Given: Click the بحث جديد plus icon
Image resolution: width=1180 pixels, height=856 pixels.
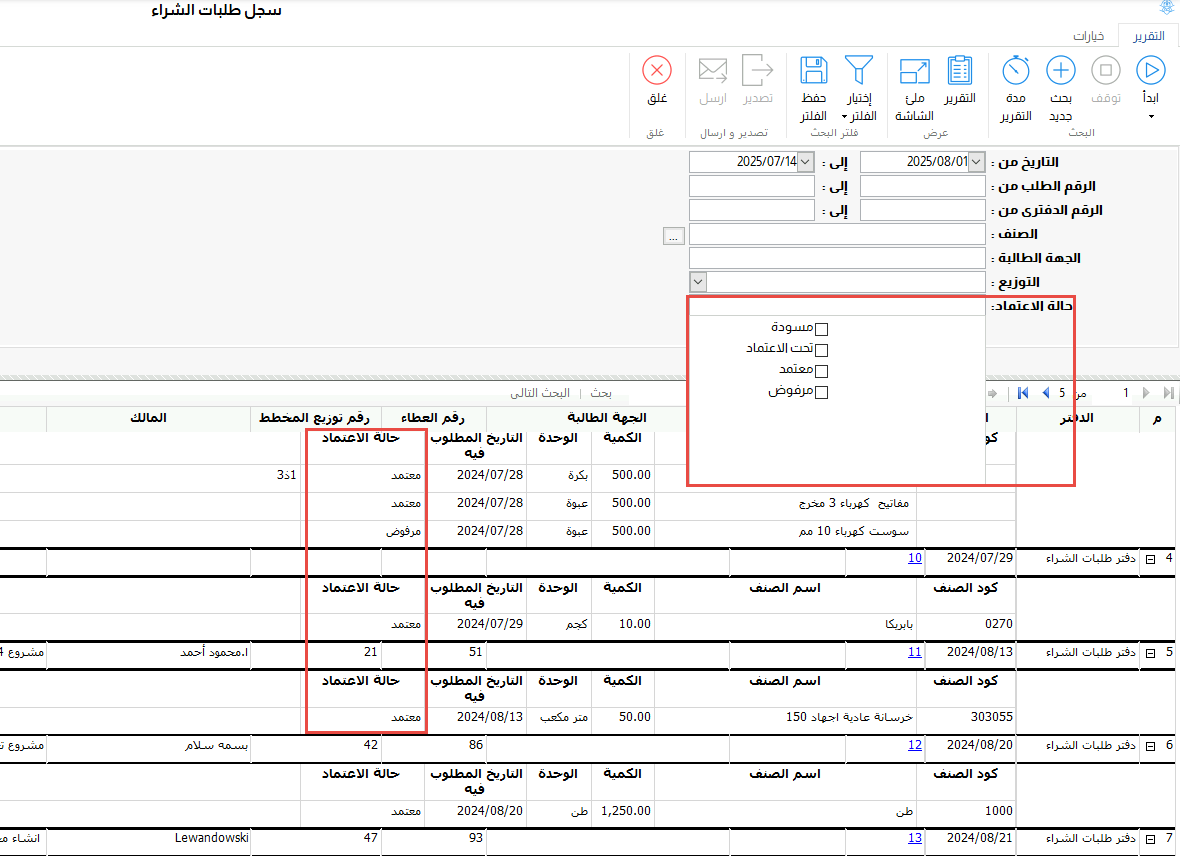Looking at the screenshot, I should [x=1060, y=71].
